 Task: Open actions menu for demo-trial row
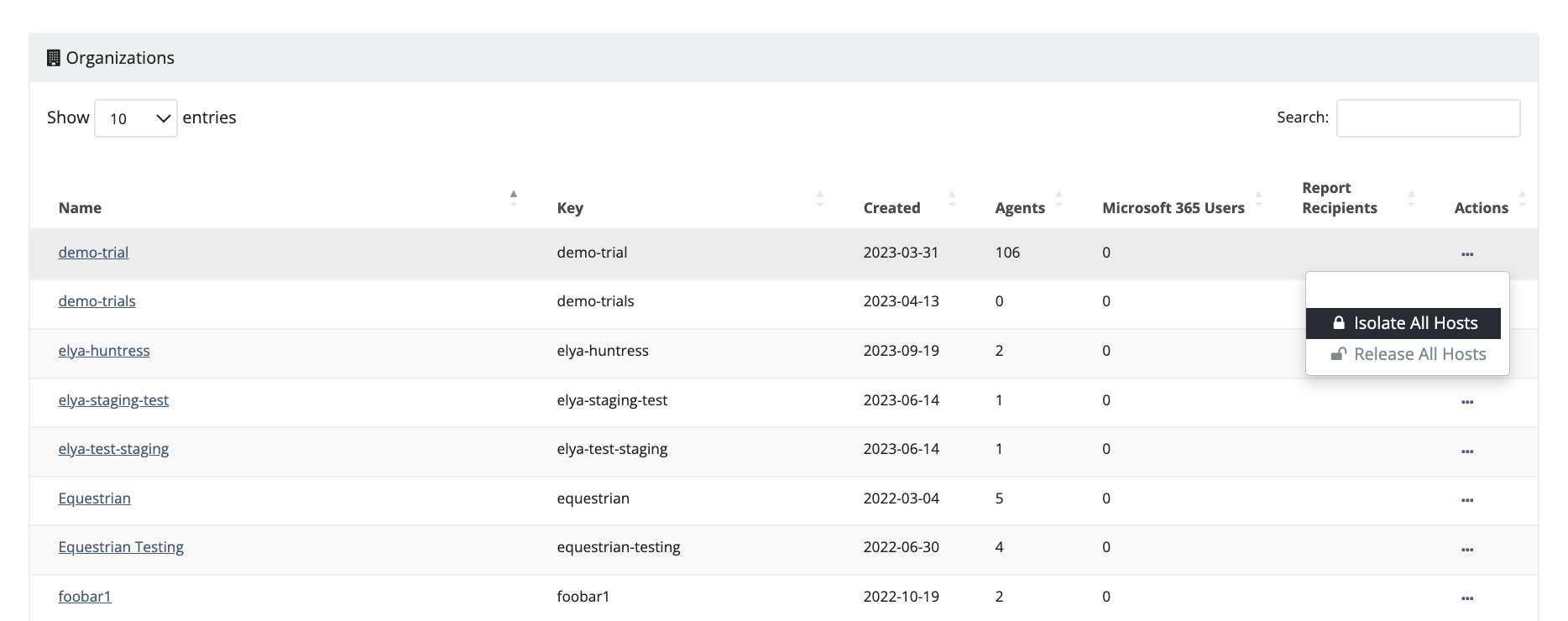(x=1466, y=253)
